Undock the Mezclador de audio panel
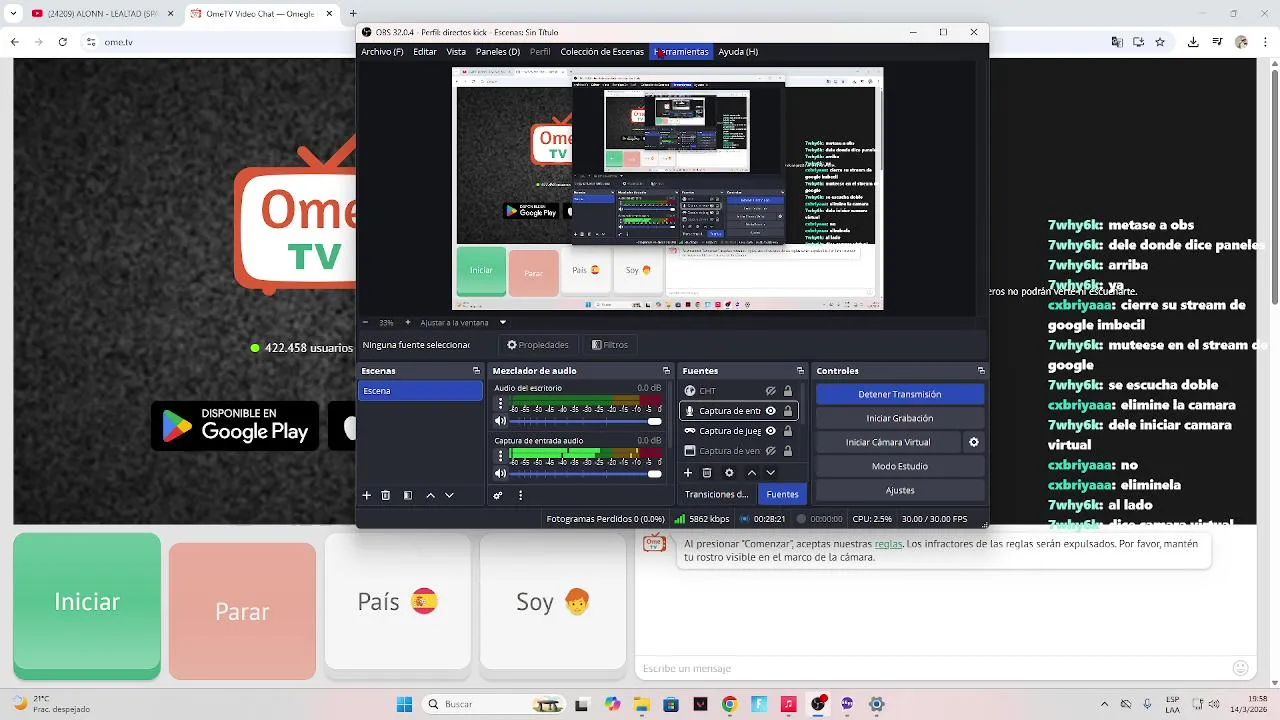Image resolution: width=1280 pixels, height=720 pixels. (x=666, y=371)
